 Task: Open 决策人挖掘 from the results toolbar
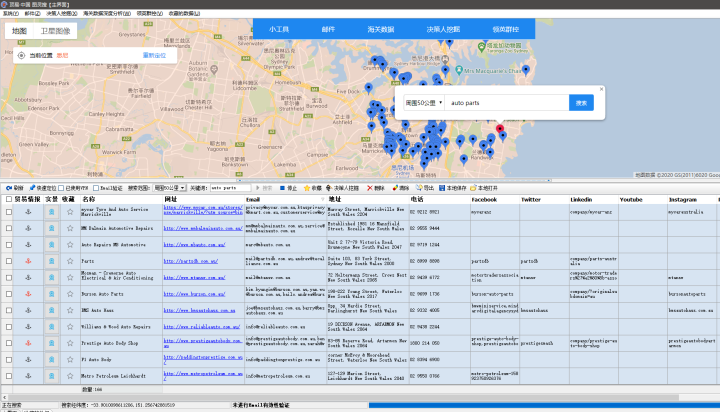pos(343,188)
